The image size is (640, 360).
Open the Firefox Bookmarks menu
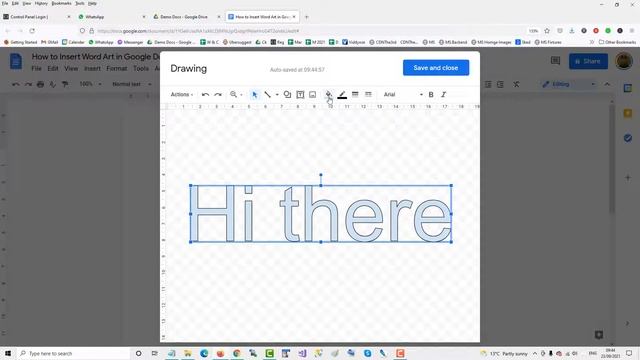click(x=62, y=3)
